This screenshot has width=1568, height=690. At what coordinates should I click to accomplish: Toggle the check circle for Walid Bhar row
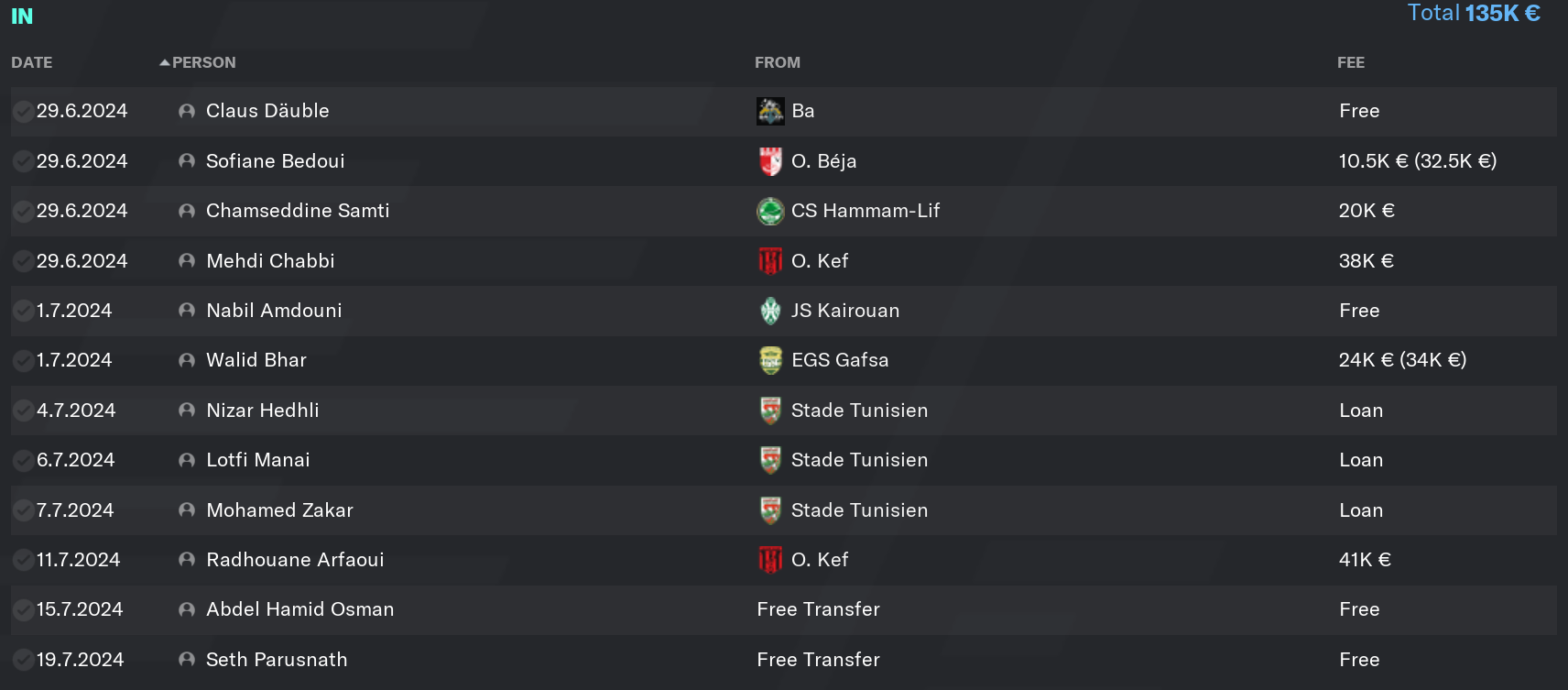[23, 360]
